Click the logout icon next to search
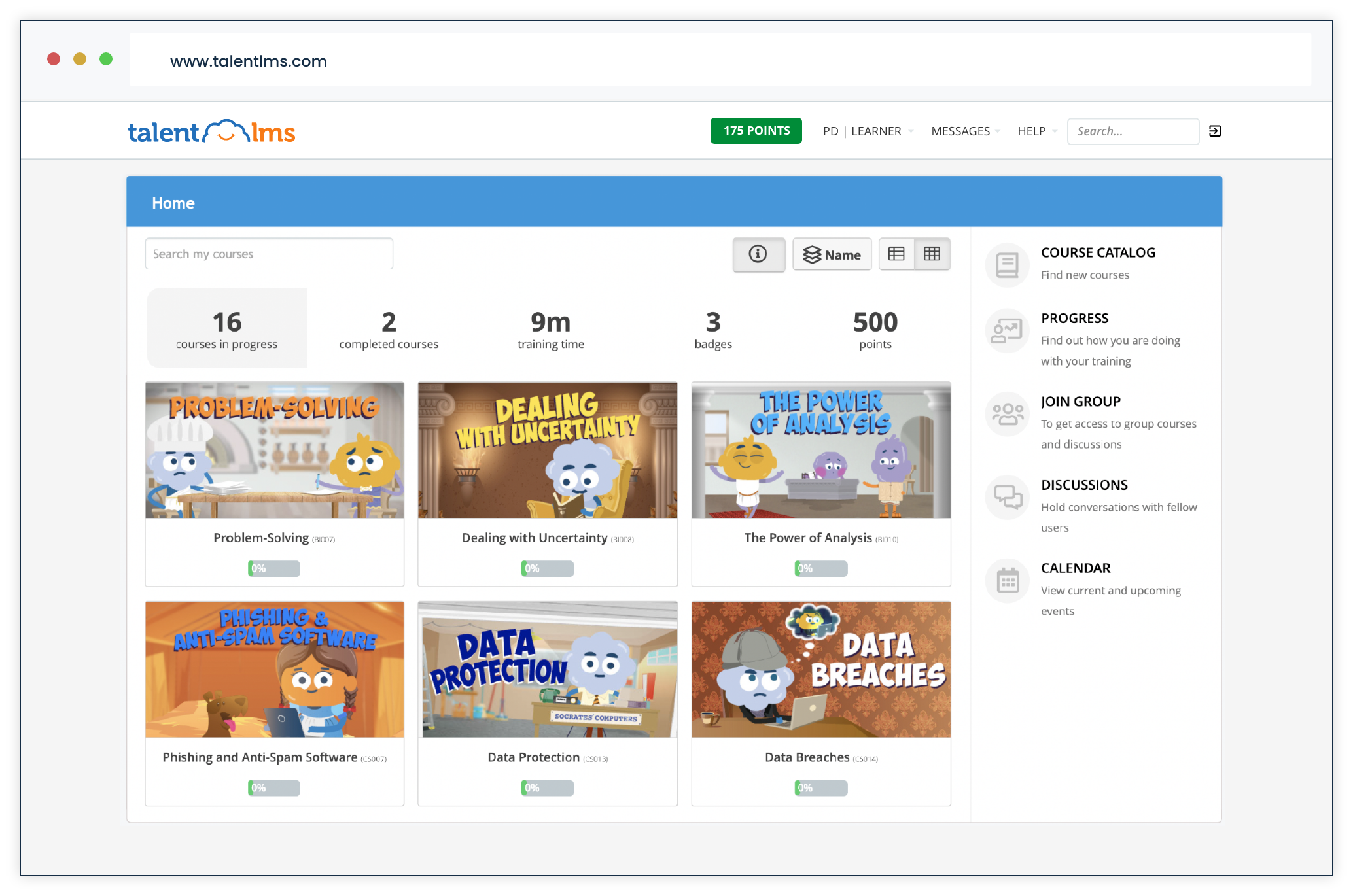The height and width of the screenshot is (896, 1353). tap(1214, 131)
